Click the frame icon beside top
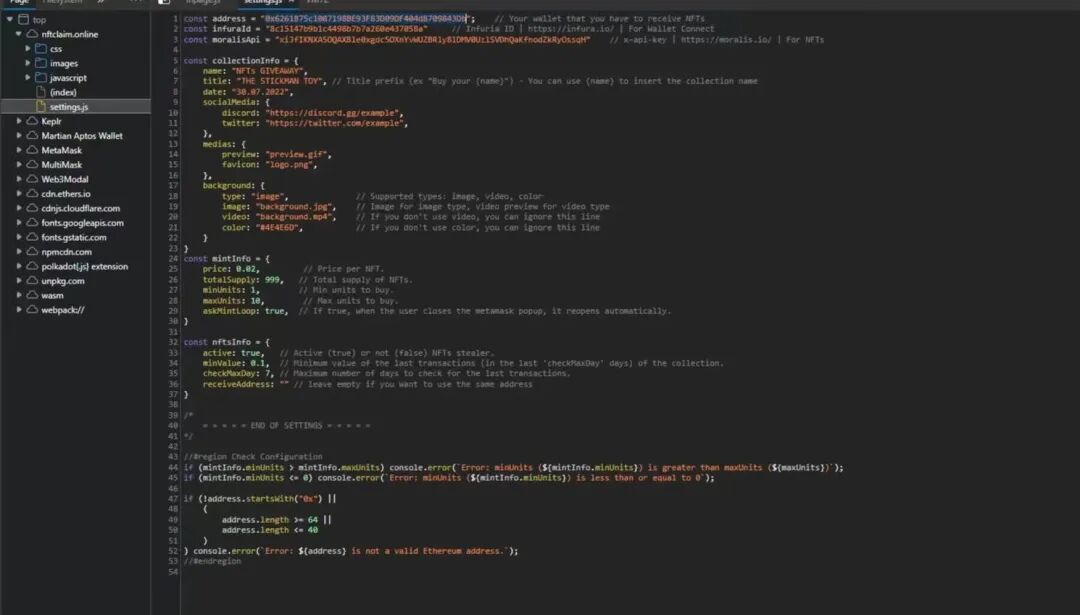Screen dimensions: 1080x615 (23, 19)
